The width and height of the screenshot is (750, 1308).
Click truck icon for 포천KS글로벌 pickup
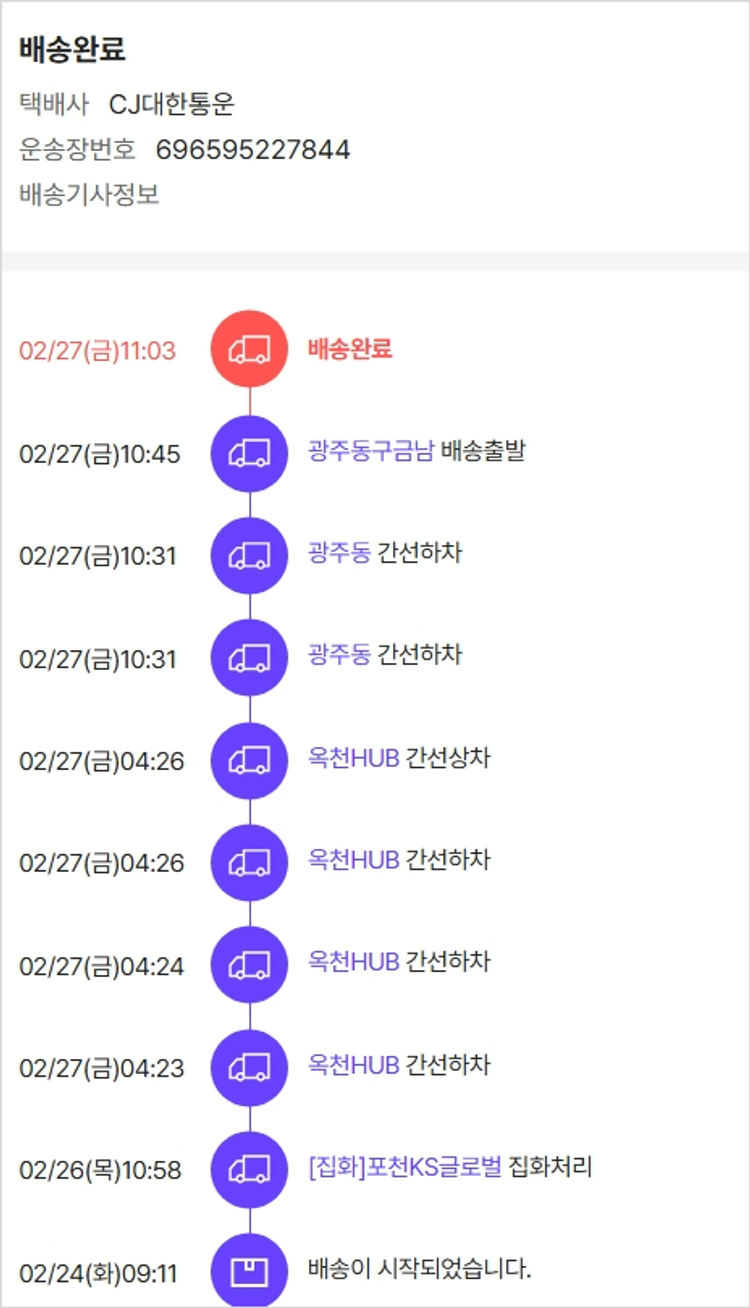pyautogui.click(x=249, y=1169)
